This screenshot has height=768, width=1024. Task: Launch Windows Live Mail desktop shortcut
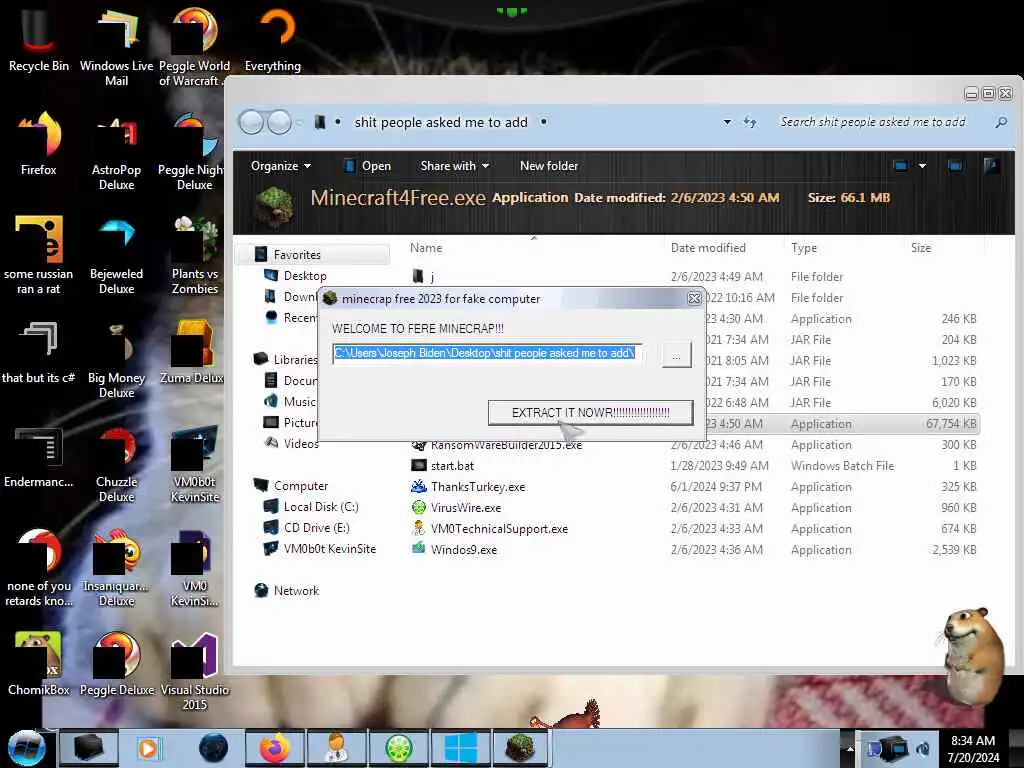point(116,47)
